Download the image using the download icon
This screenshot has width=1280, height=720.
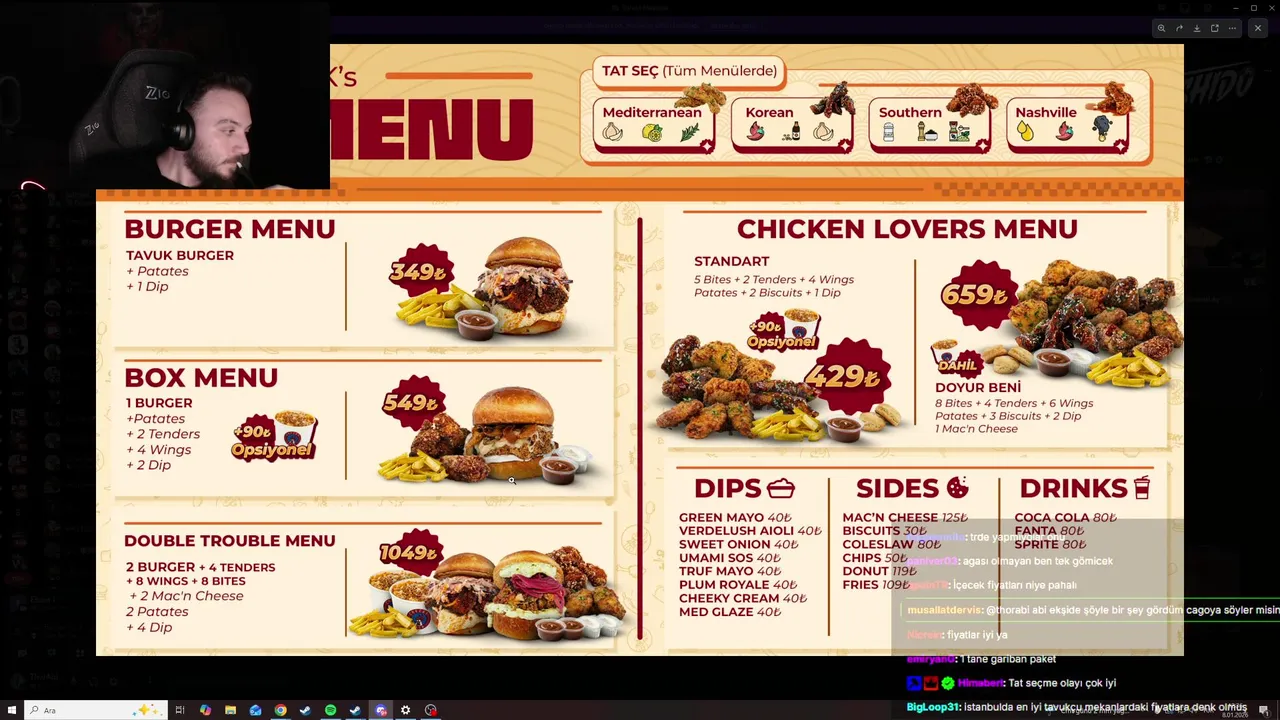(1197, 28)
